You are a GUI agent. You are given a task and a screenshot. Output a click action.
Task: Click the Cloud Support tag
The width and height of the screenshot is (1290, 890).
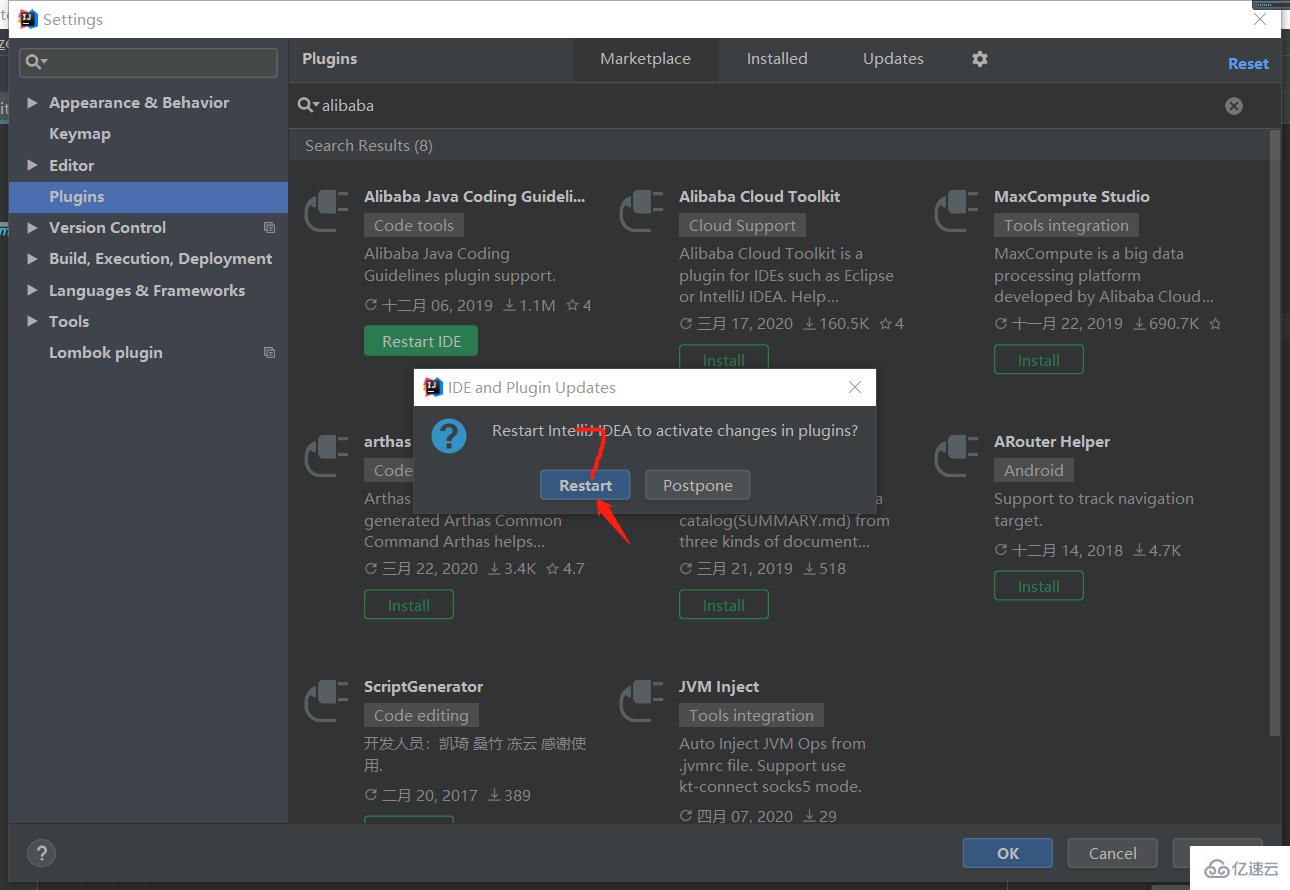tap(743, 226)
